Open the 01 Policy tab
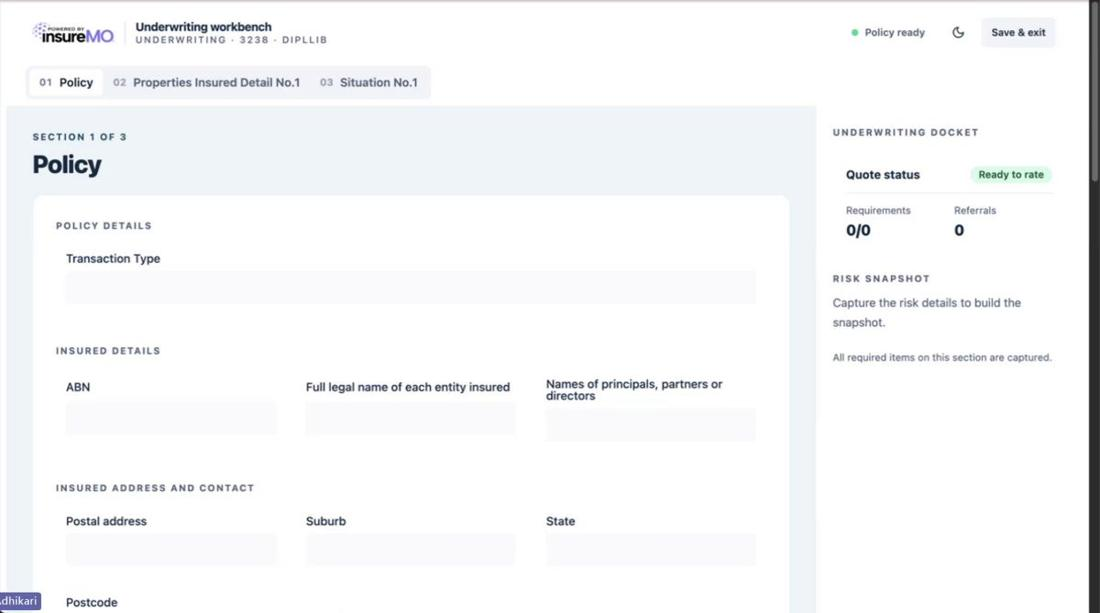 66,82
